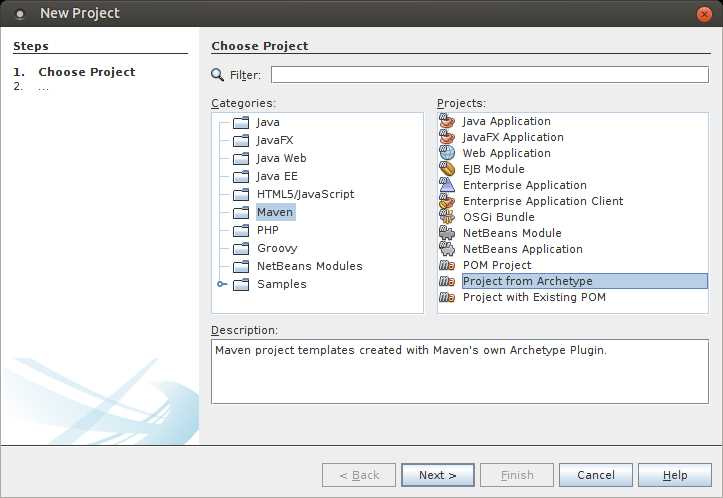Click the Java category folder icon
The height and width of the screenshot is (498, 723).
tap(241, 122)
